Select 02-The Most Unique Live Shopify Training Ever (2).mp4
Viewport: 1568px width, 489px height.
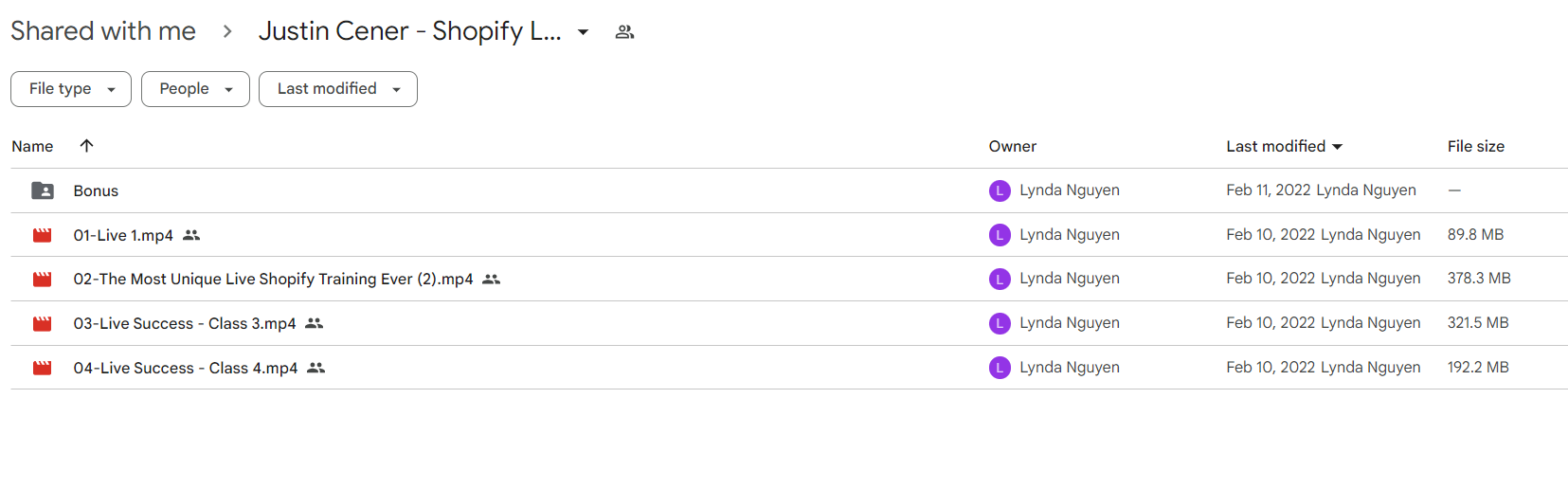click(x=273, y=279)
